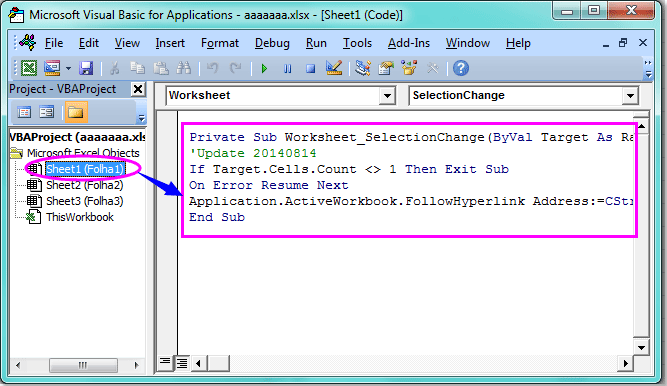Open the Project Explorer toolbar icon
The height and width of the screenshot is (386, 667).
coord(362,68)
